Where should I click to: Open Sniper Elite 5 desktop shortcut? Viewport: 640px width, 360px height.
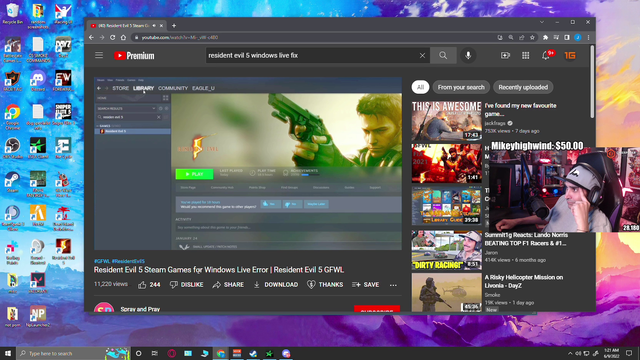click(63, 115)
